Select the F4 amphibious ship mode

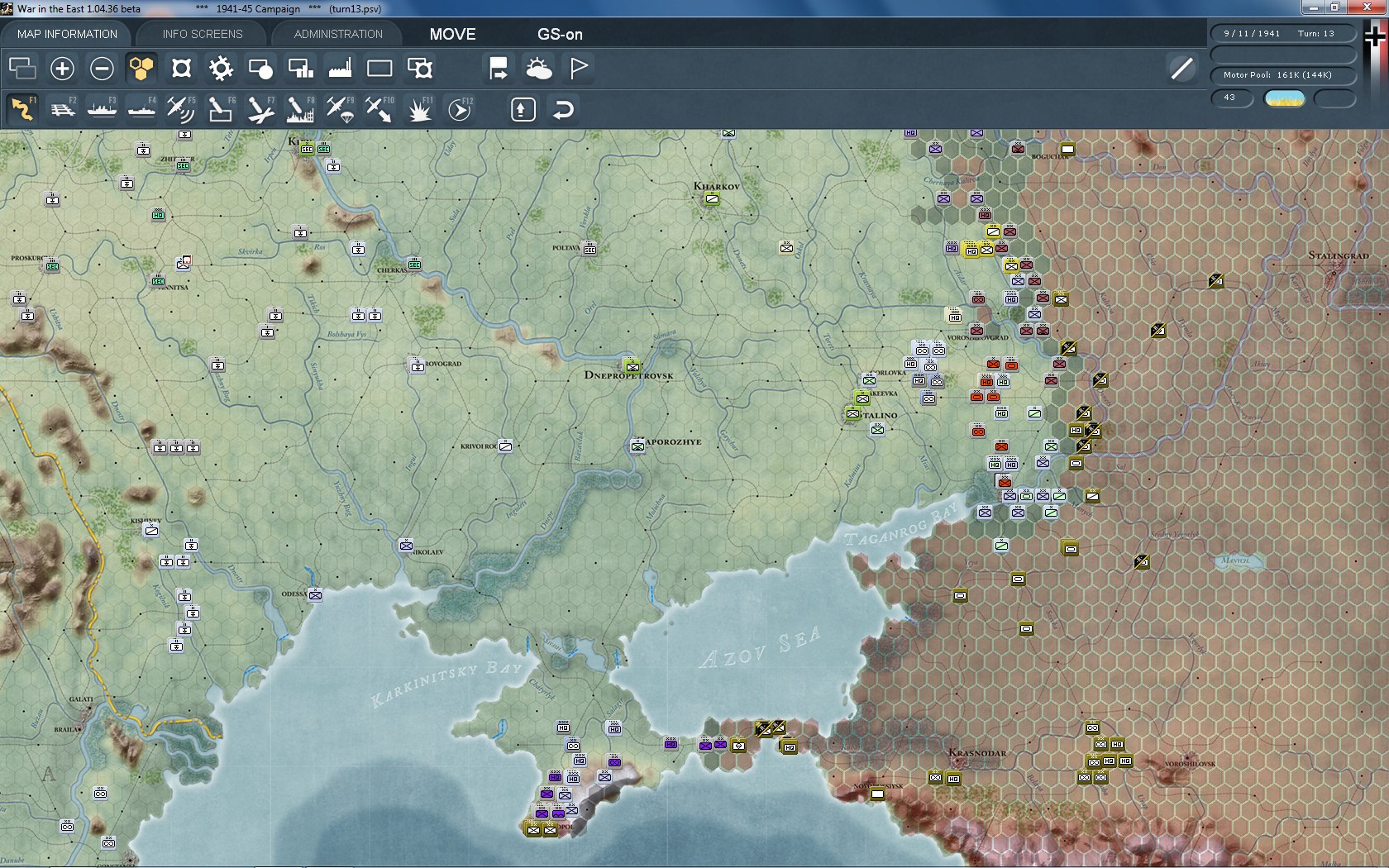point(141,109)
